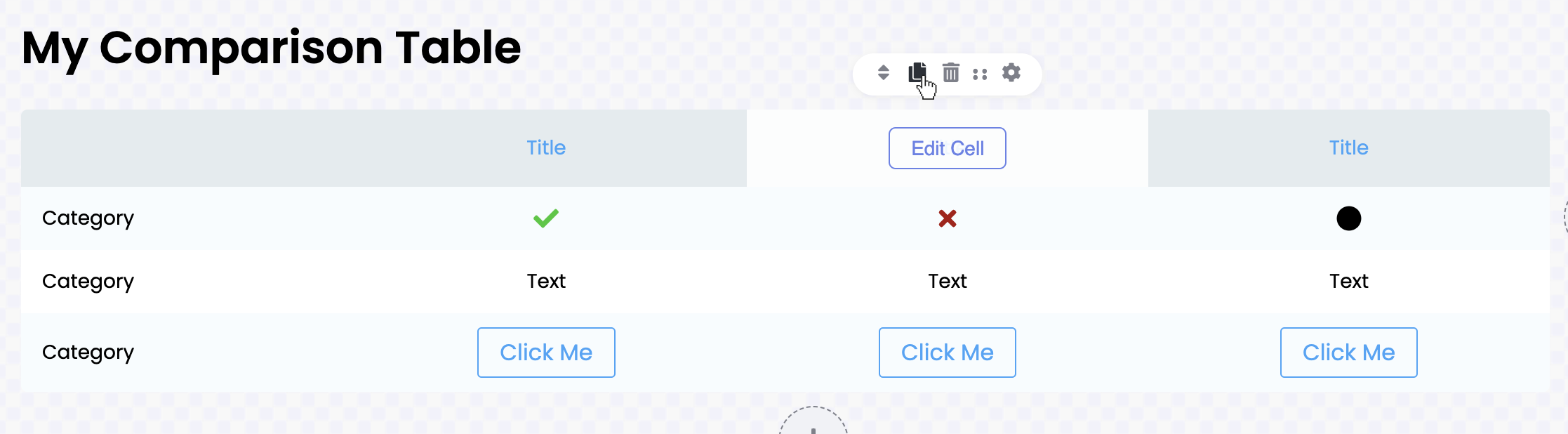
Task: Click the red X icon
Action: click(x=948, y=219)
